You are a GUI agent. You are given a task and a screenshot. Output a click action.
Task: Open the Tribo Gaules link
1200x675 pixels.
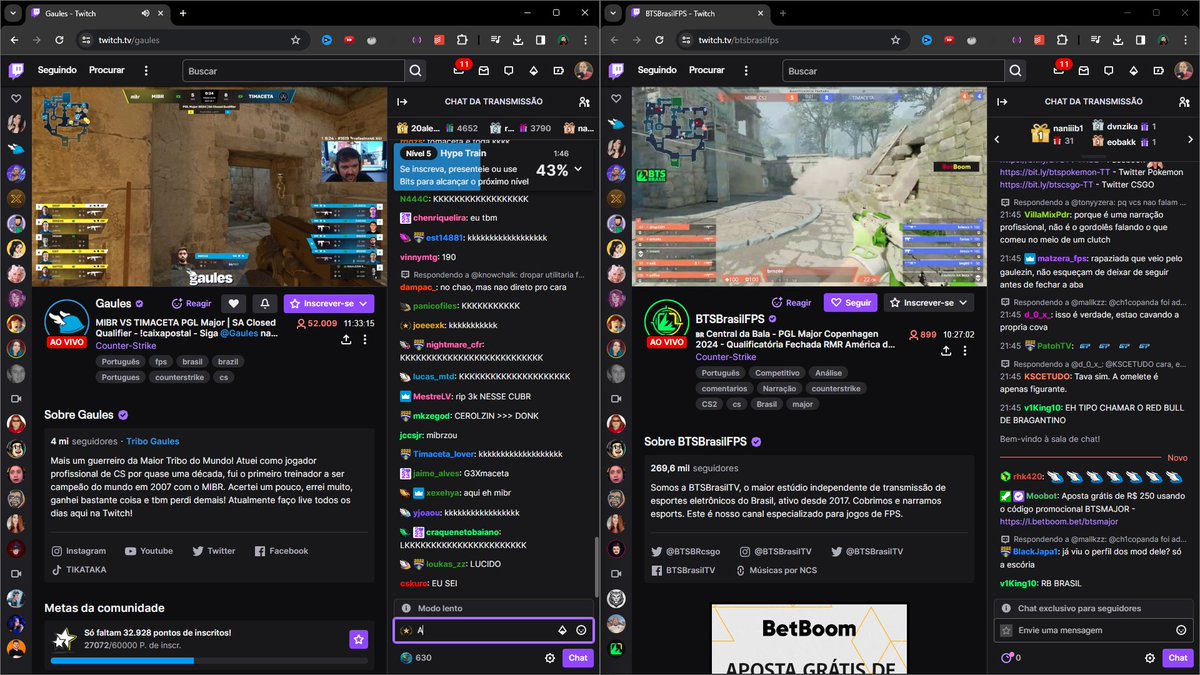tap(151, 441)
